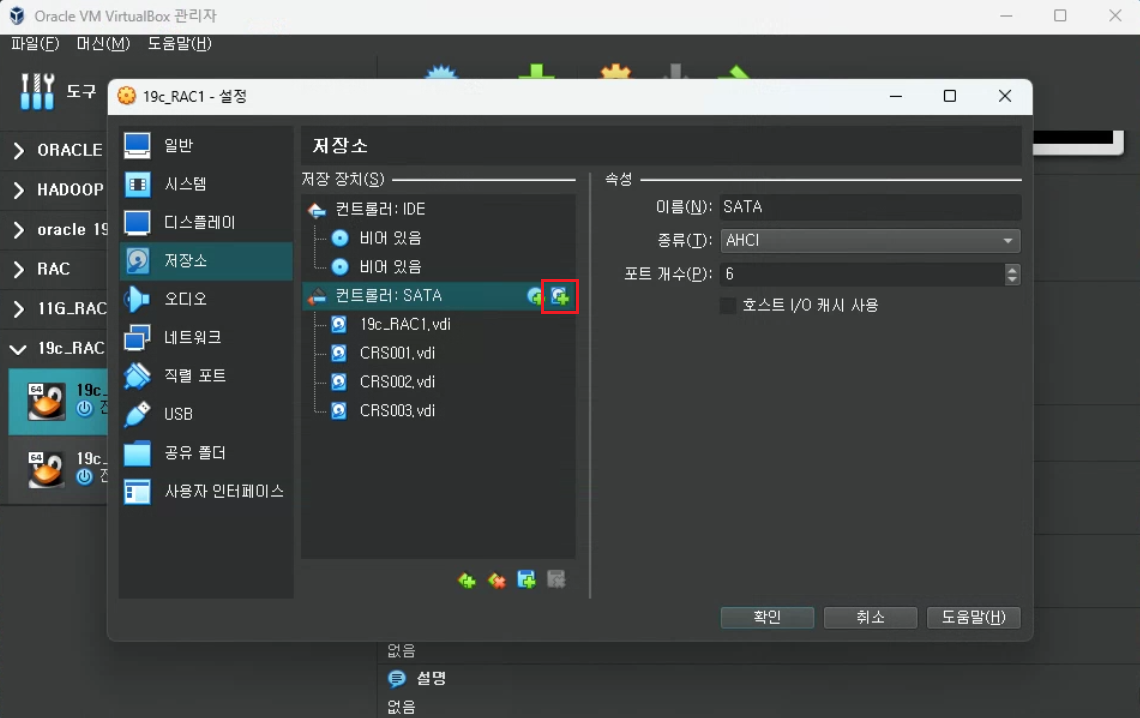The height and width of the screenshot is (718, 1140).
Task: Select the 저장소 storage category
Action: point(206,261)
